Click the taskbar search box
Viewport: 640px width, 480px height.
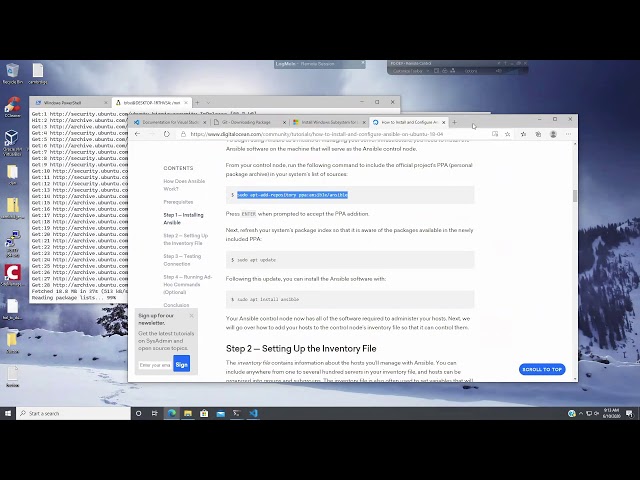(73, 413)
